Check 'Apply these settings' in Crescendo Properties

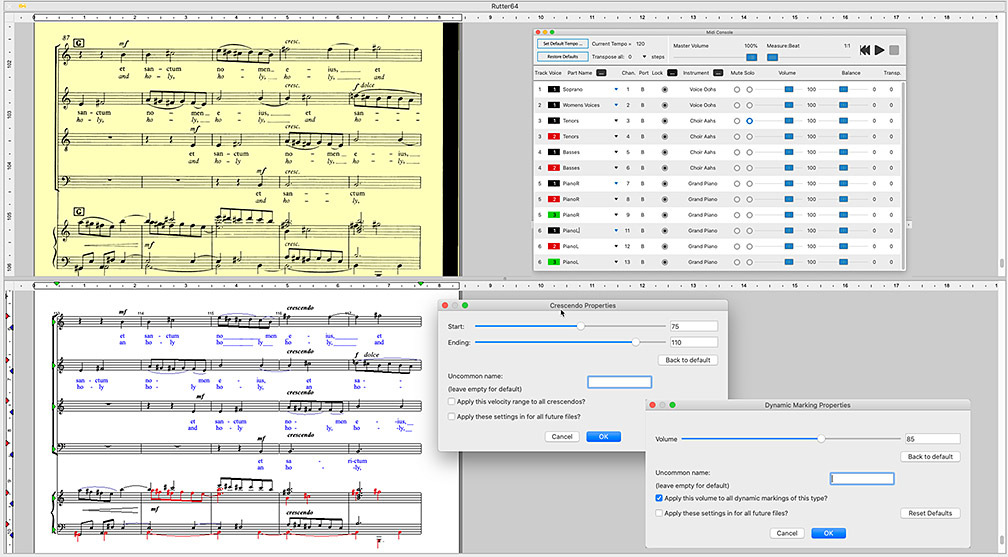(452, 416)
